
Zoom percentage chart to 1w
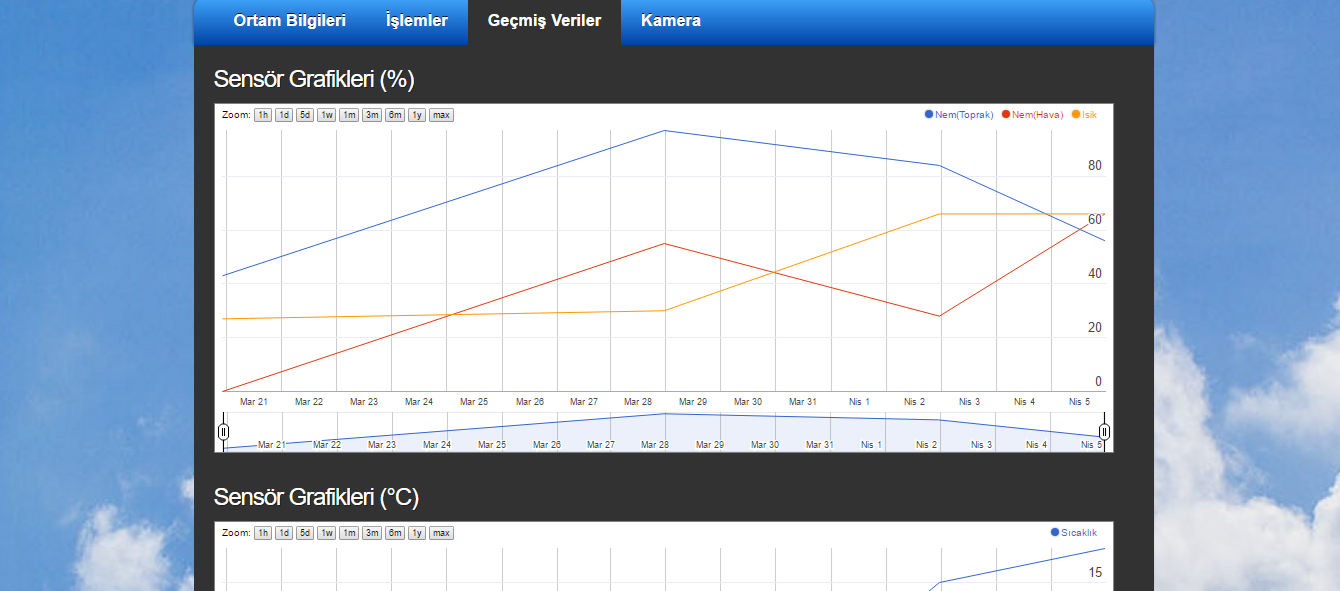(327, 115)
